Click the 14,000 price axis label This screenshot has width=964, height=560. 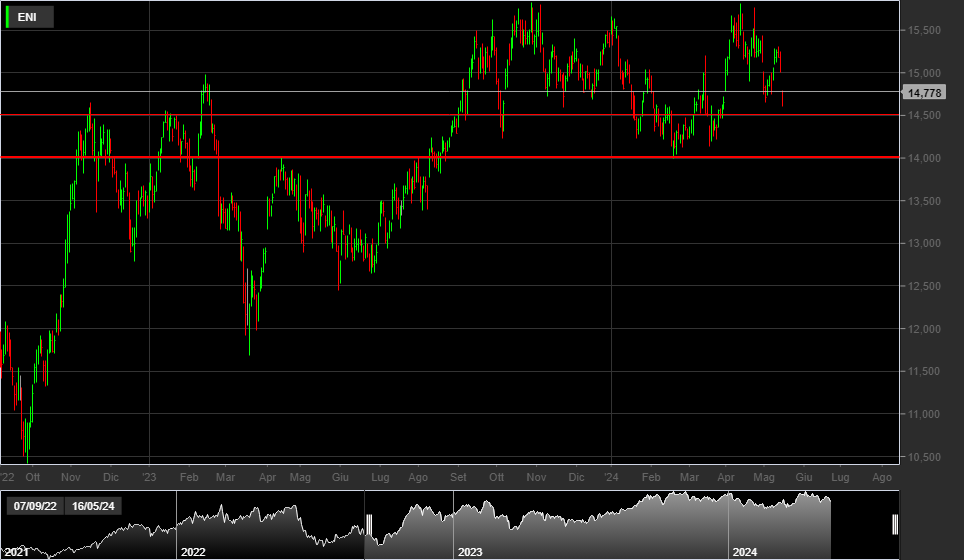click(924, 158)
